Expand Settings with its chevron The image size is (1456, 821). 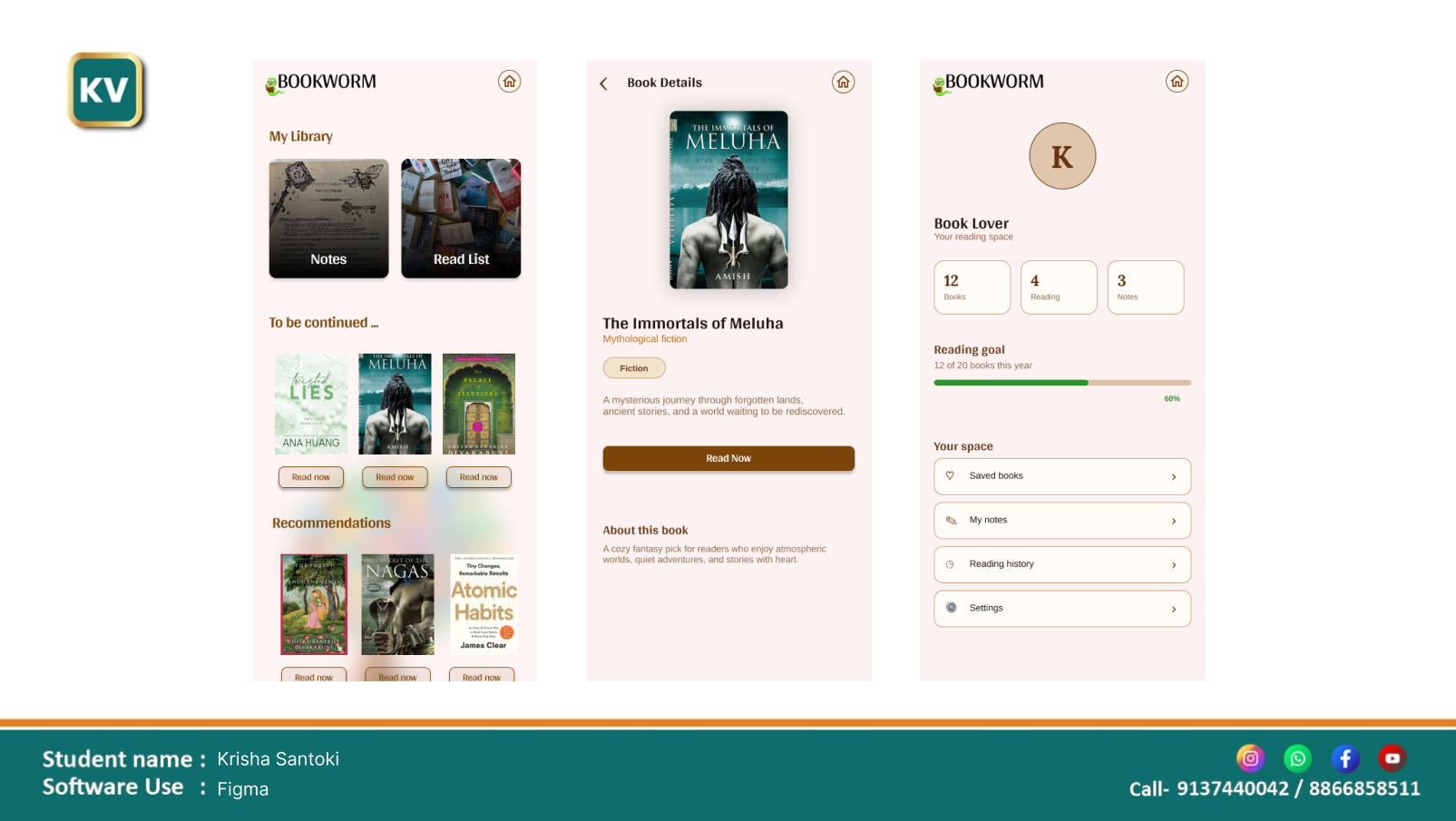[x=1174, y=609]
